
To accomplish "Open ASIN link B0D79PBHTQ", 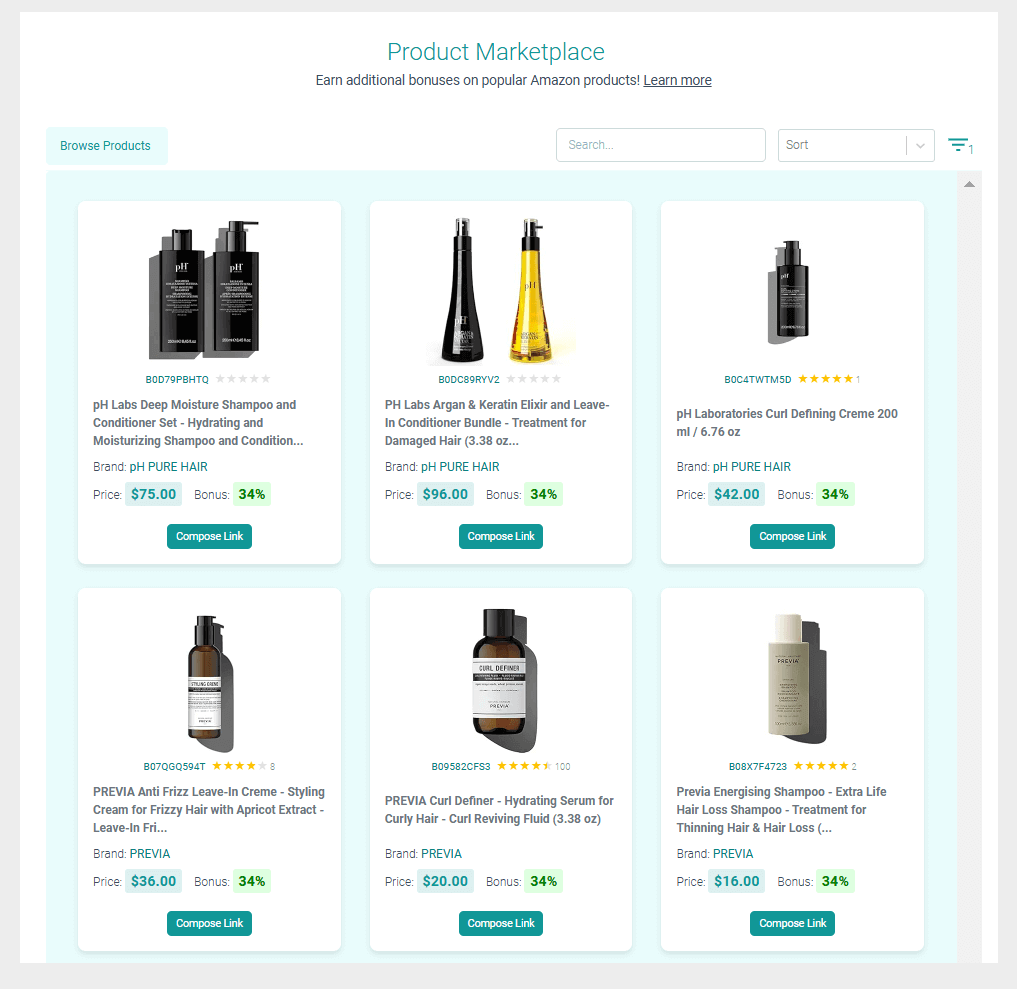I will 177,379.
